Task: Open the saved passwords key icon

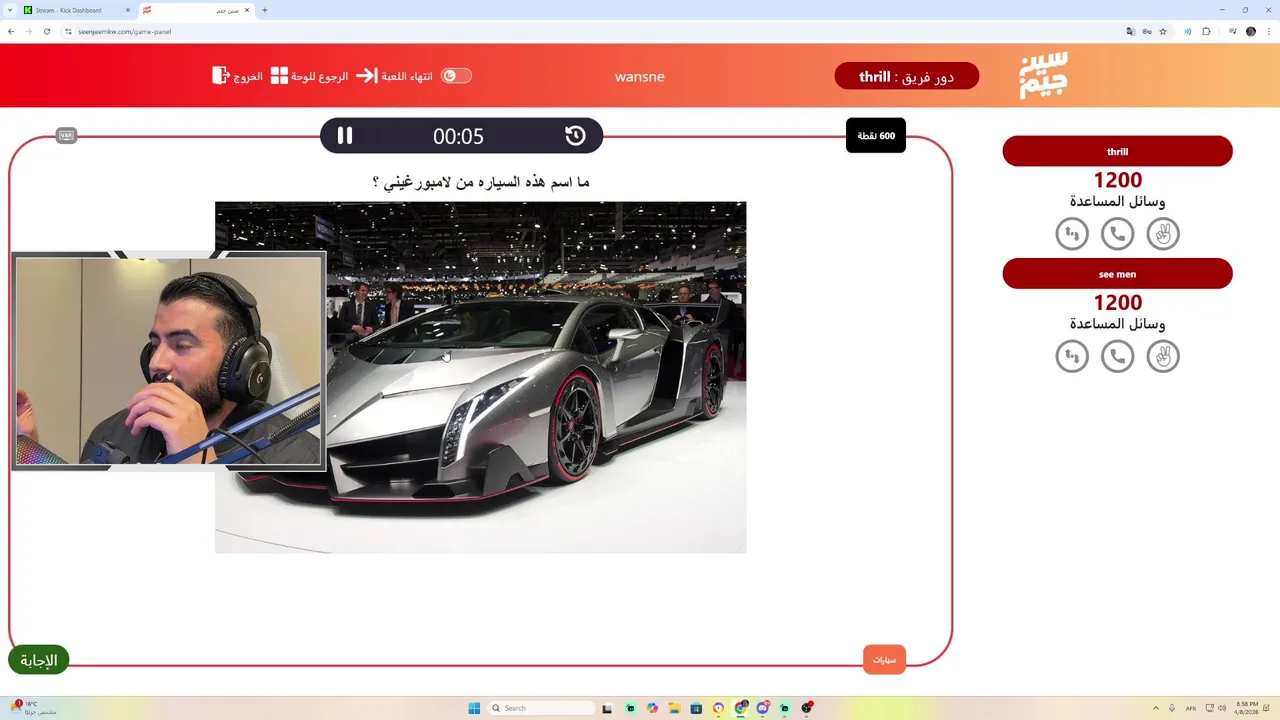Action: [x=1147, y=31]
